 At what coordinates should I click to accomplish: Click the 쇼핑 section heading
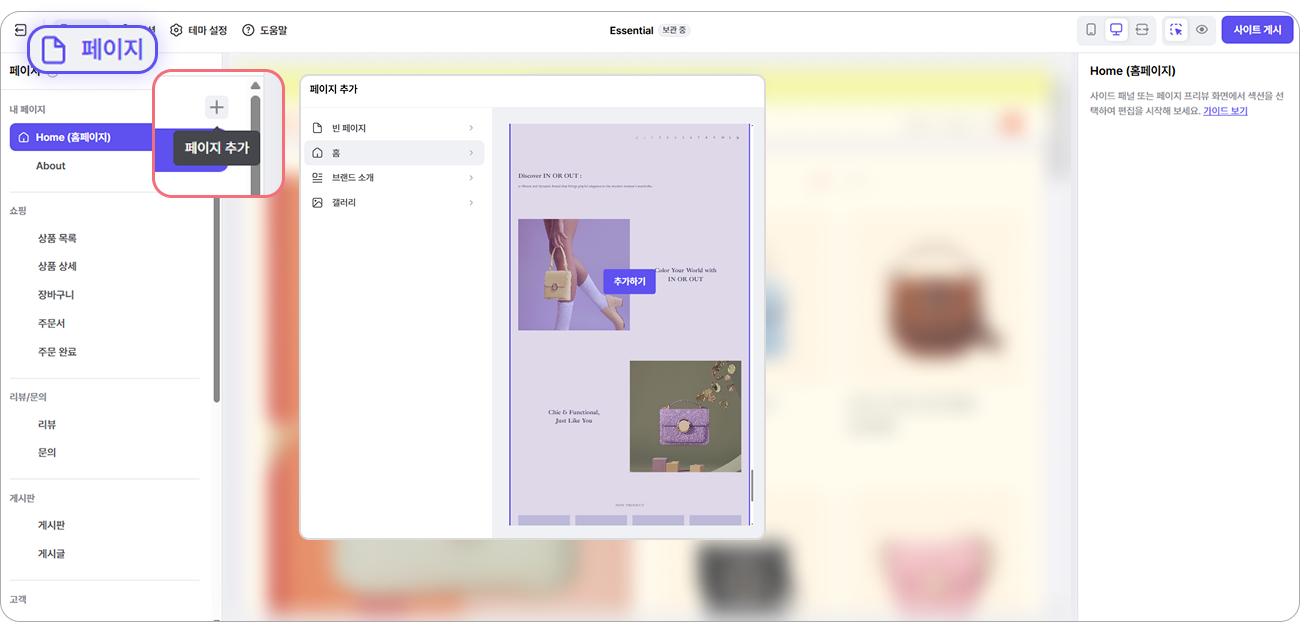coord(18,211)
